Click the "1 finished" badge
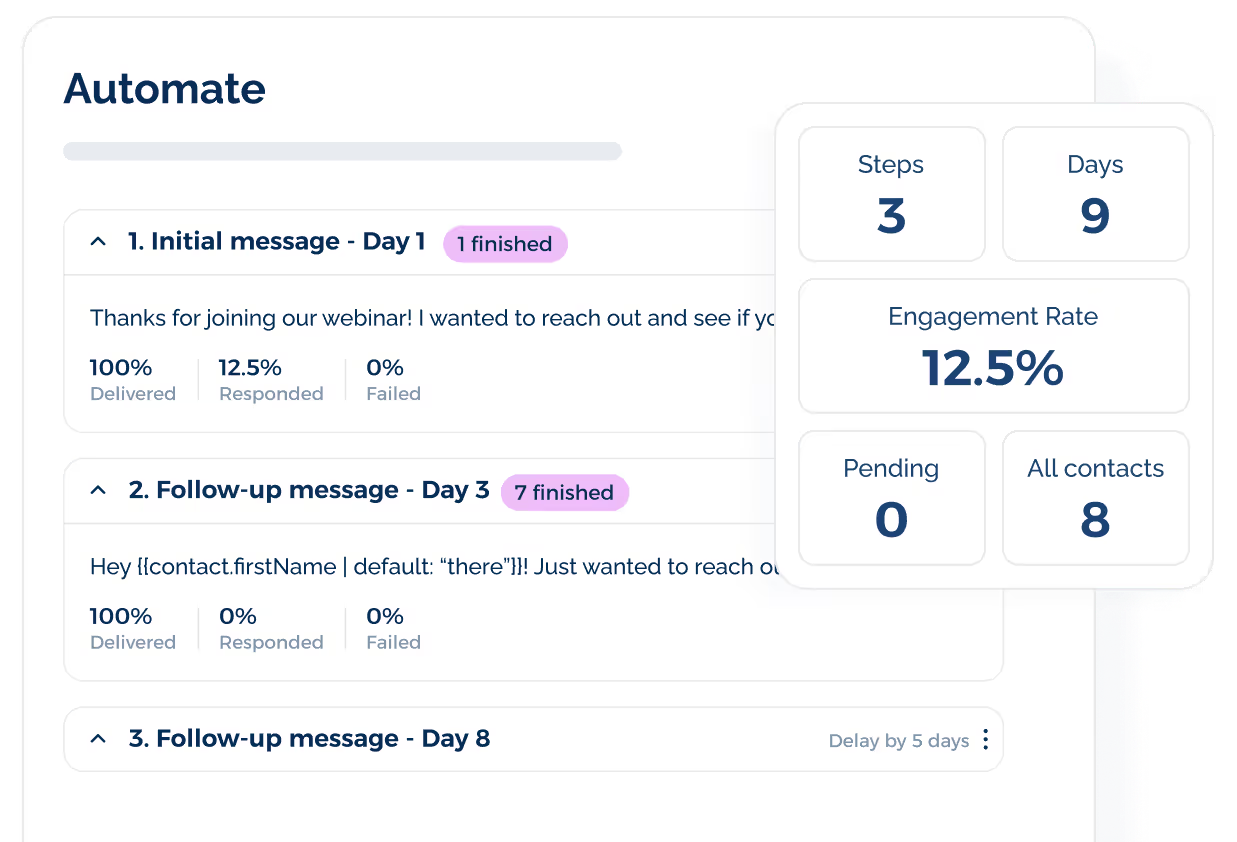 tap(505, 244)
